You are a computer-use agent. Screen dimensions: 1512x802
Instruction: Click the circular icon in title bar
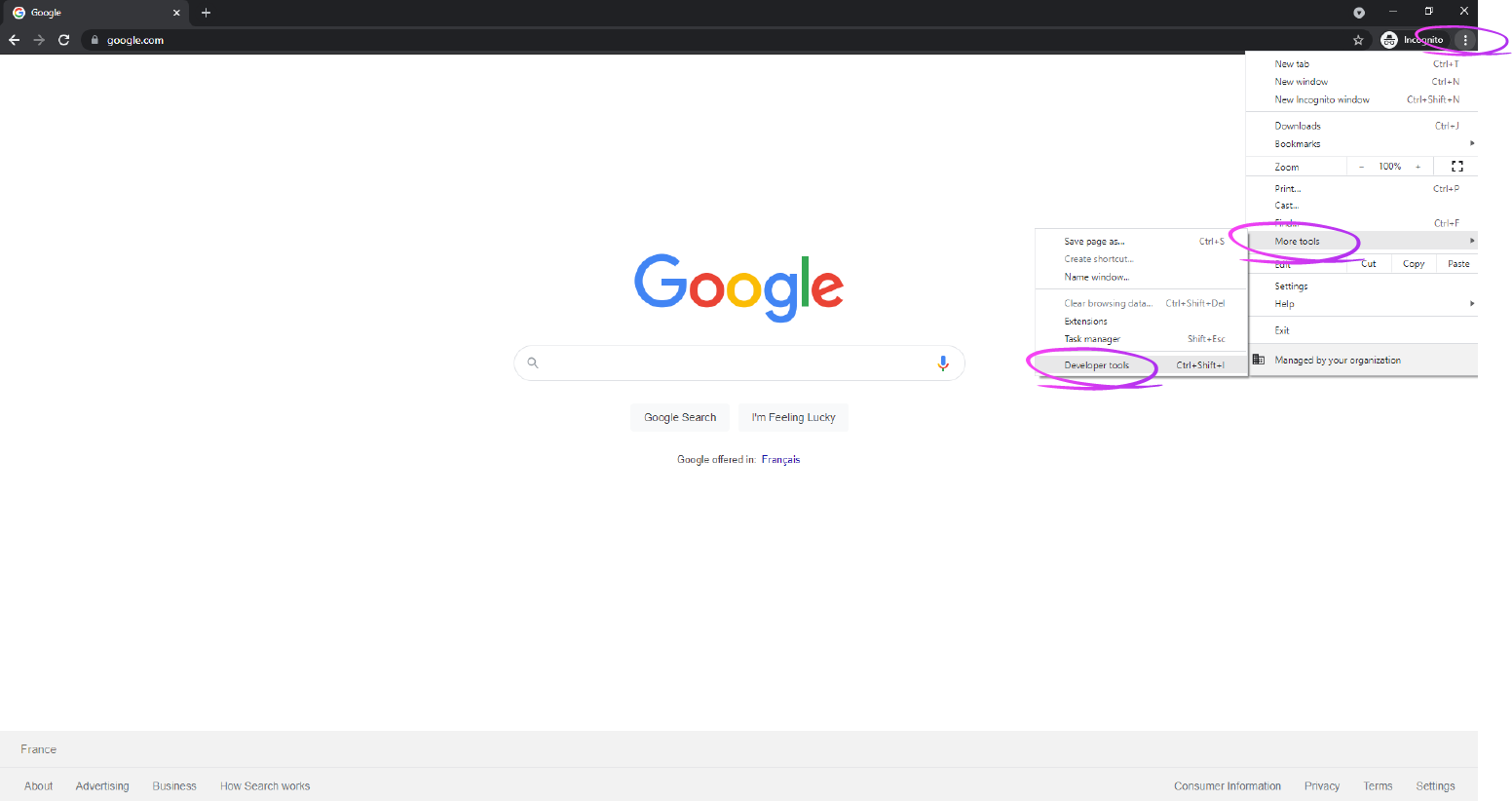pos(1359,13)
